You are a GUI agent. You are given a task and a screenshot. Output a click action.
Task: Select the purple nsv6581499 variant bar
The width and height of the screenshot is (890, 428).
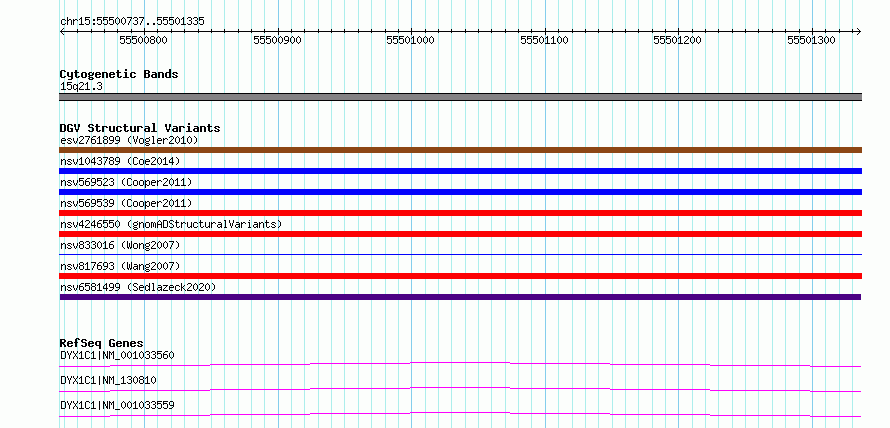[460, 297]
